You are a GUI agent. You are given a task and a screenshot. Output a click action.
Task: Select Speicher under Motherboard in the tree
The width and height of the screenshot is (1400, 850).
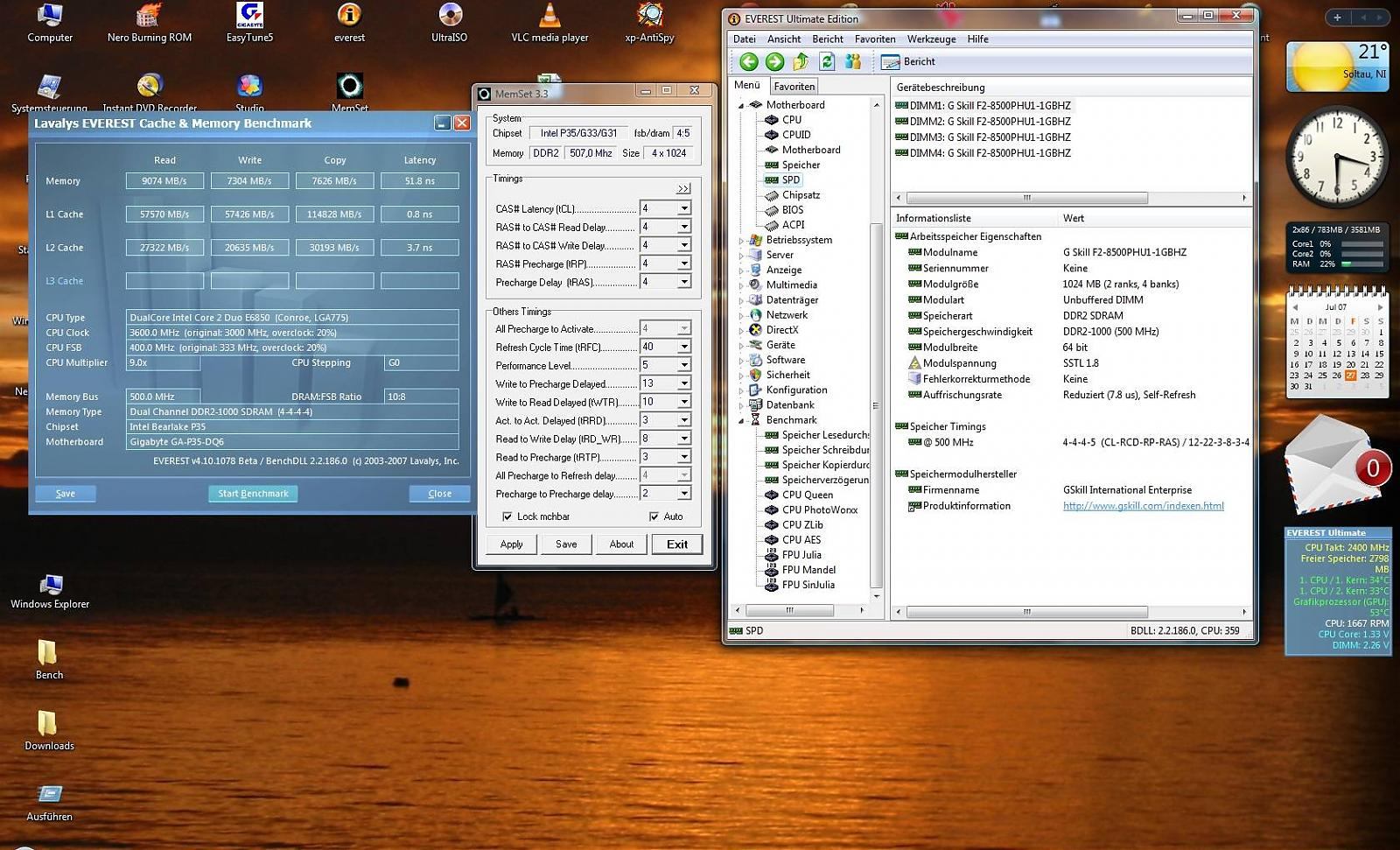click(x=801, y=165)
